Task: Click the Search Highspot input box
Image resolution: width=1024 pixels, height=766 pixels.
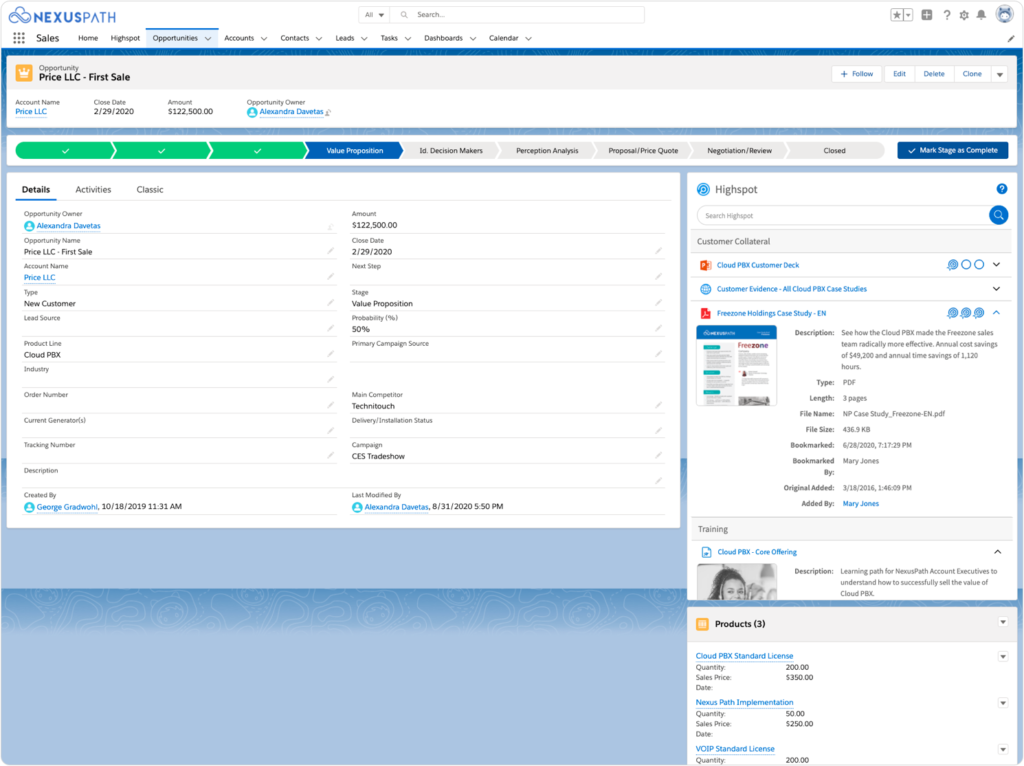Action: (x=843, y=215)
